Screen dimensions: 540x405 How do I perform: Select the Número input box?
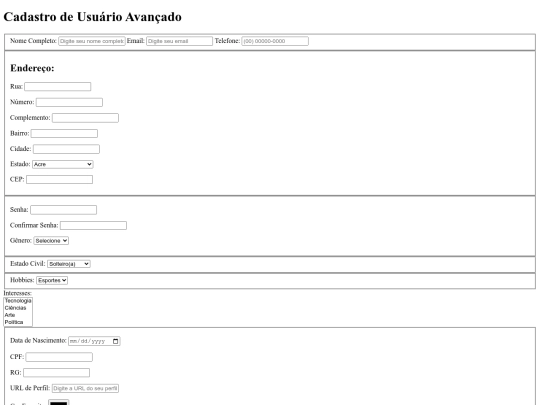click(69, 102)
